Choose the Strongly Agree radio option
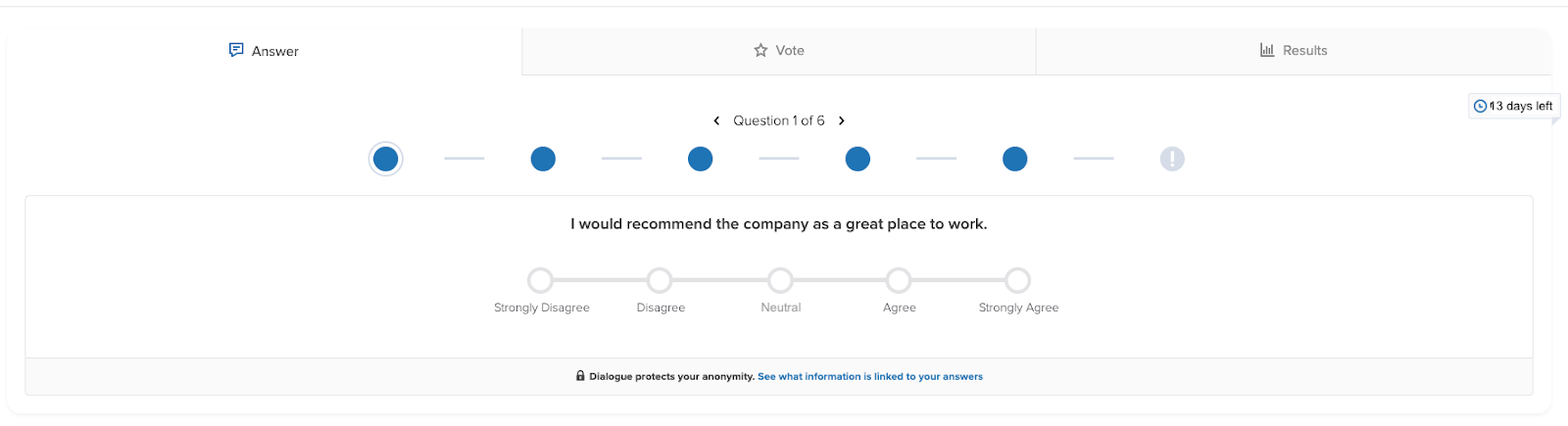 (x=1018, y=281)
